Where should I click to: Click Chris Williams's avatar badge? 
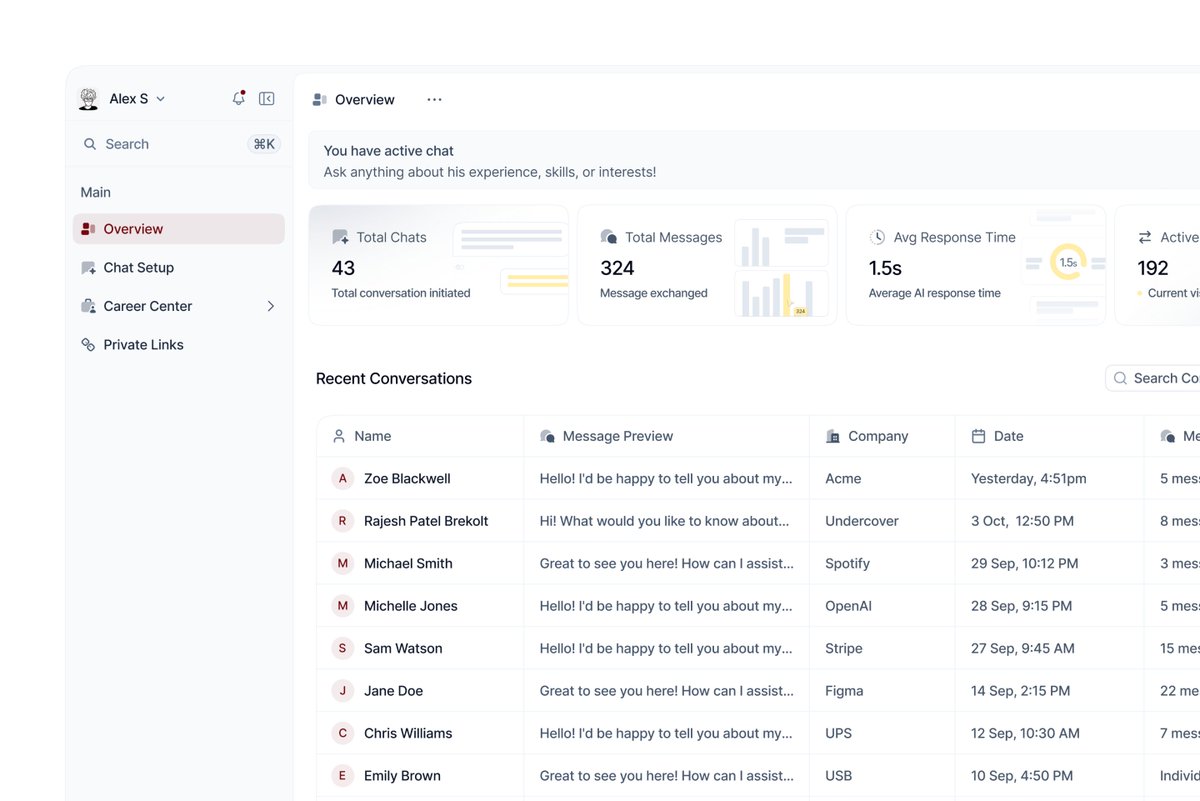click(x=343, y=734)
